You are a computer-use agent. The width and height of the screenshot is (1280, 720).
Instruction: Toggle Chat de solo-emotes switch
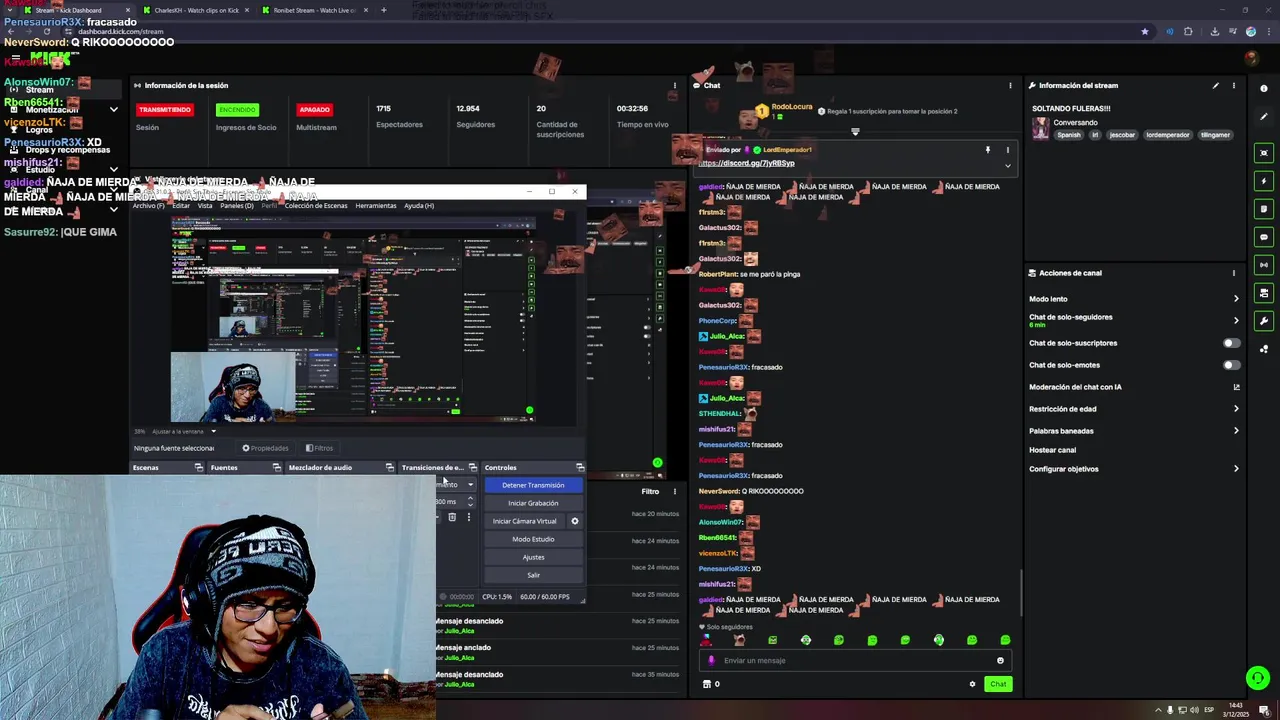coord(1232,365)
